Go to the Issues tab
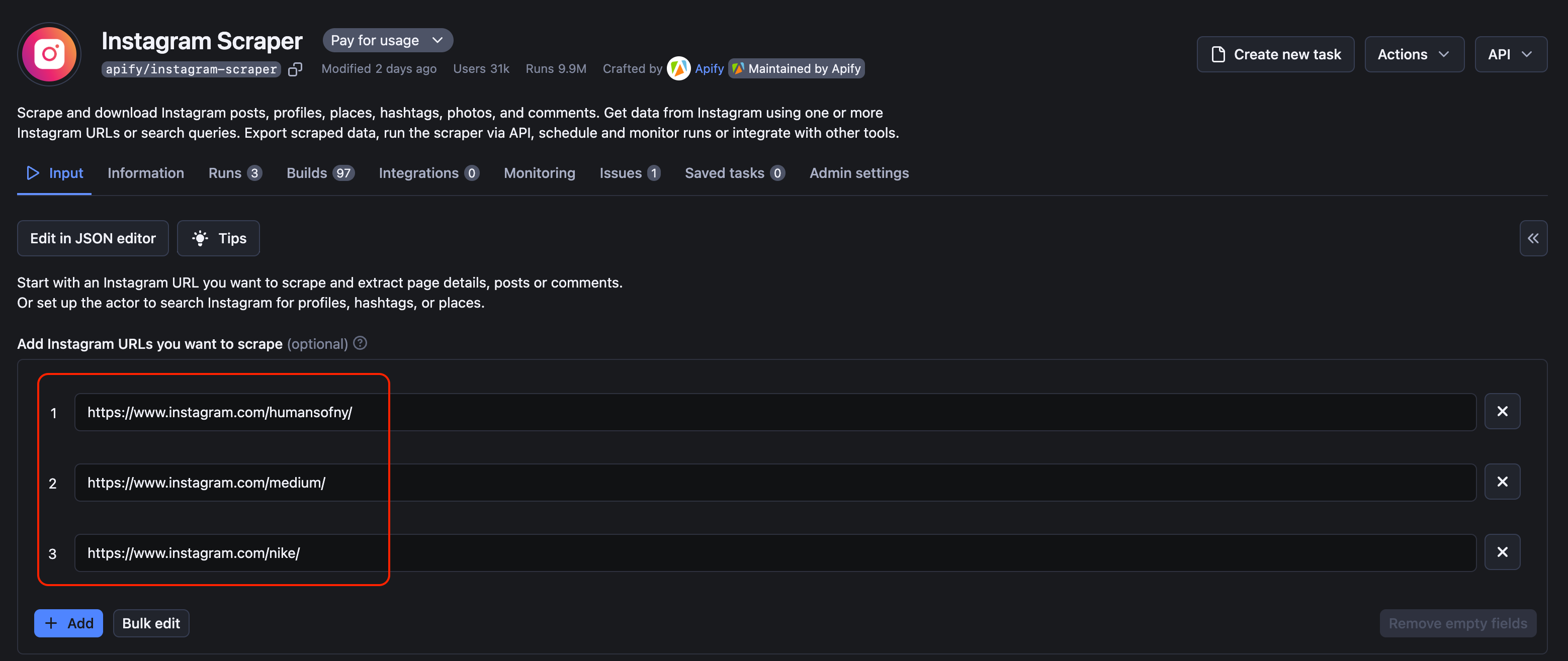 click(x=630, y=173)
